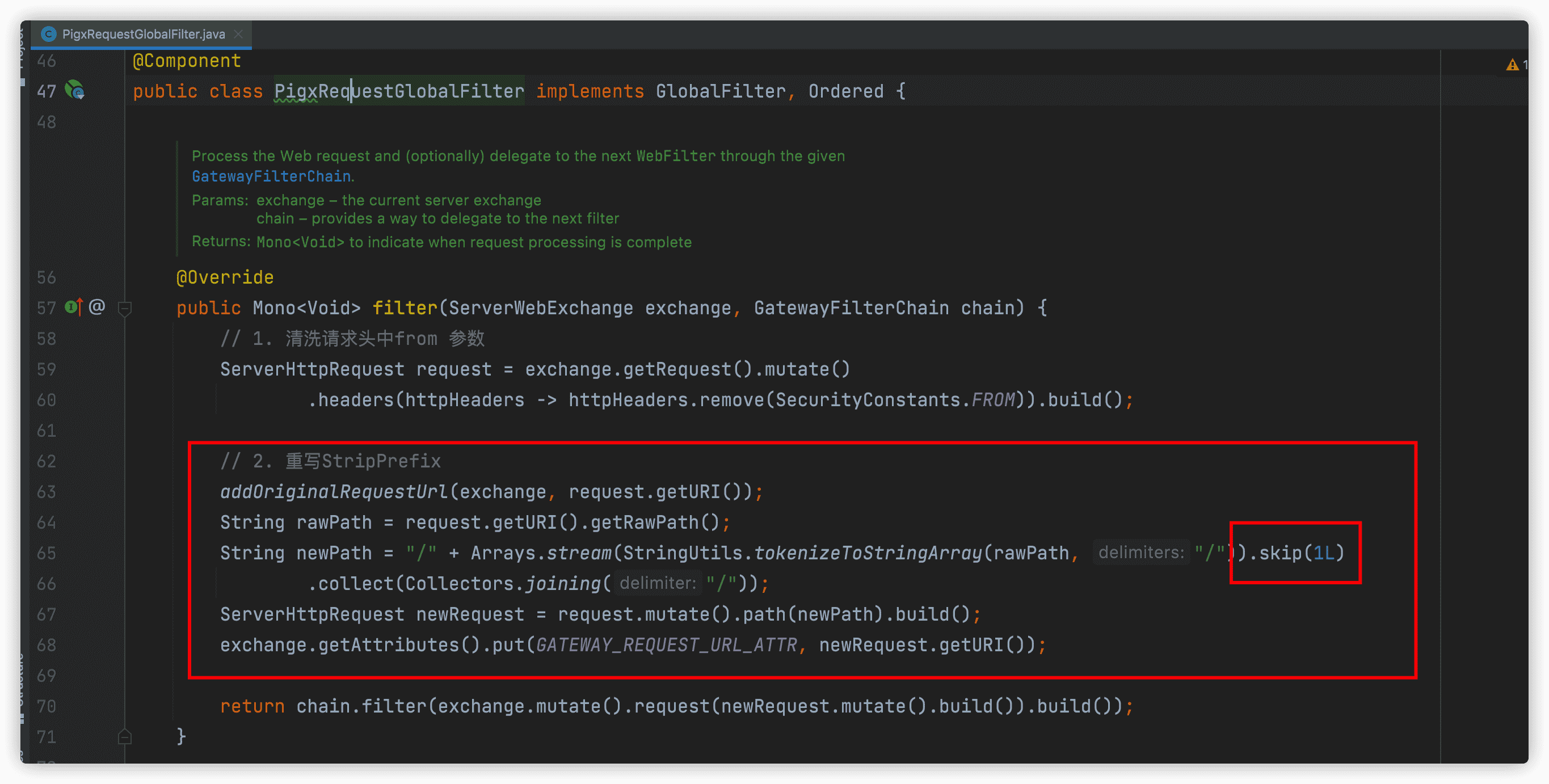This screenshot has width=1549, height=784.
Task: Click the fold end marker at line 71
Action: [x=125, y=736]
